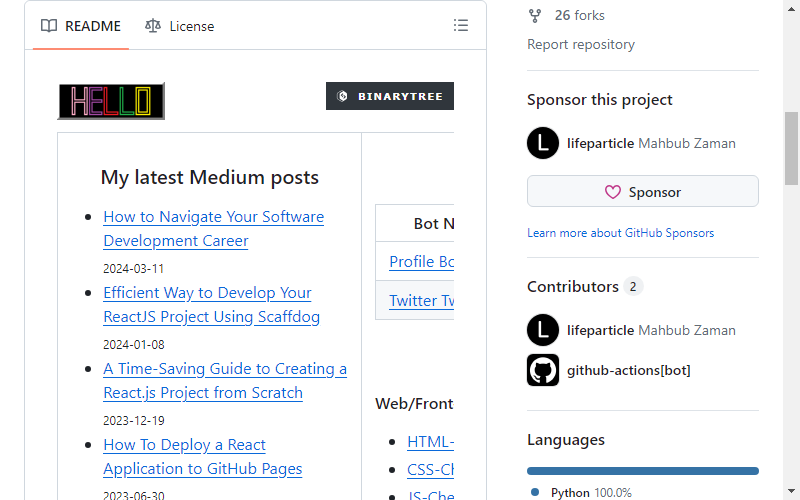Click the scales icon on License tab

pyautogui.click(x=153, y=26)
